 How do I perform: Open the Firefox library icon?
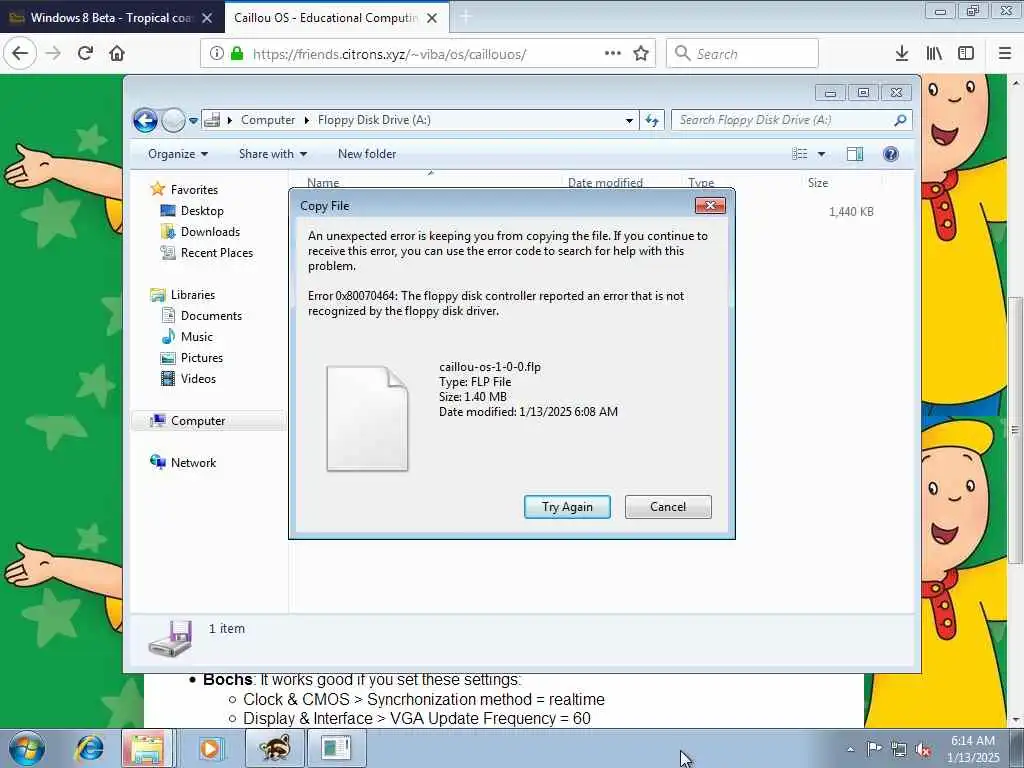click(934, 53)
